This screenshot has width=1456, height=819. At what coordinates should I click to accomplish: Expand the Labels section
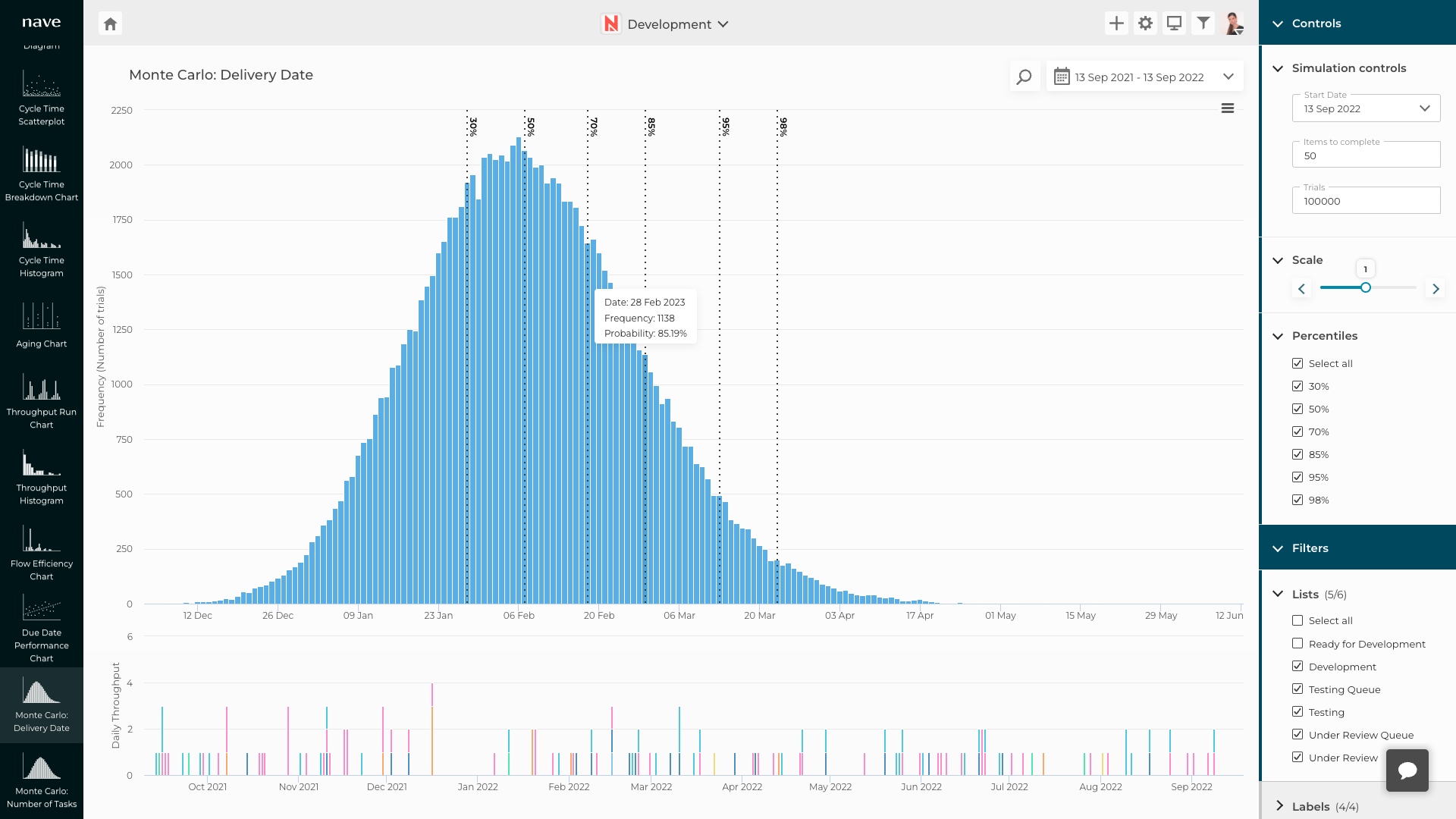tap(1279, 806)
